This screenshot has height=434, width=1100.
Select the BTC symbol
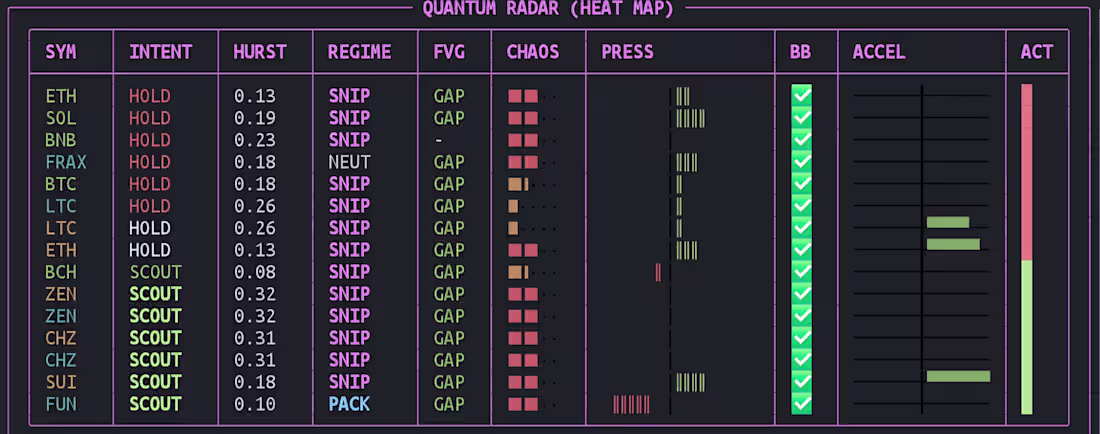61,184
